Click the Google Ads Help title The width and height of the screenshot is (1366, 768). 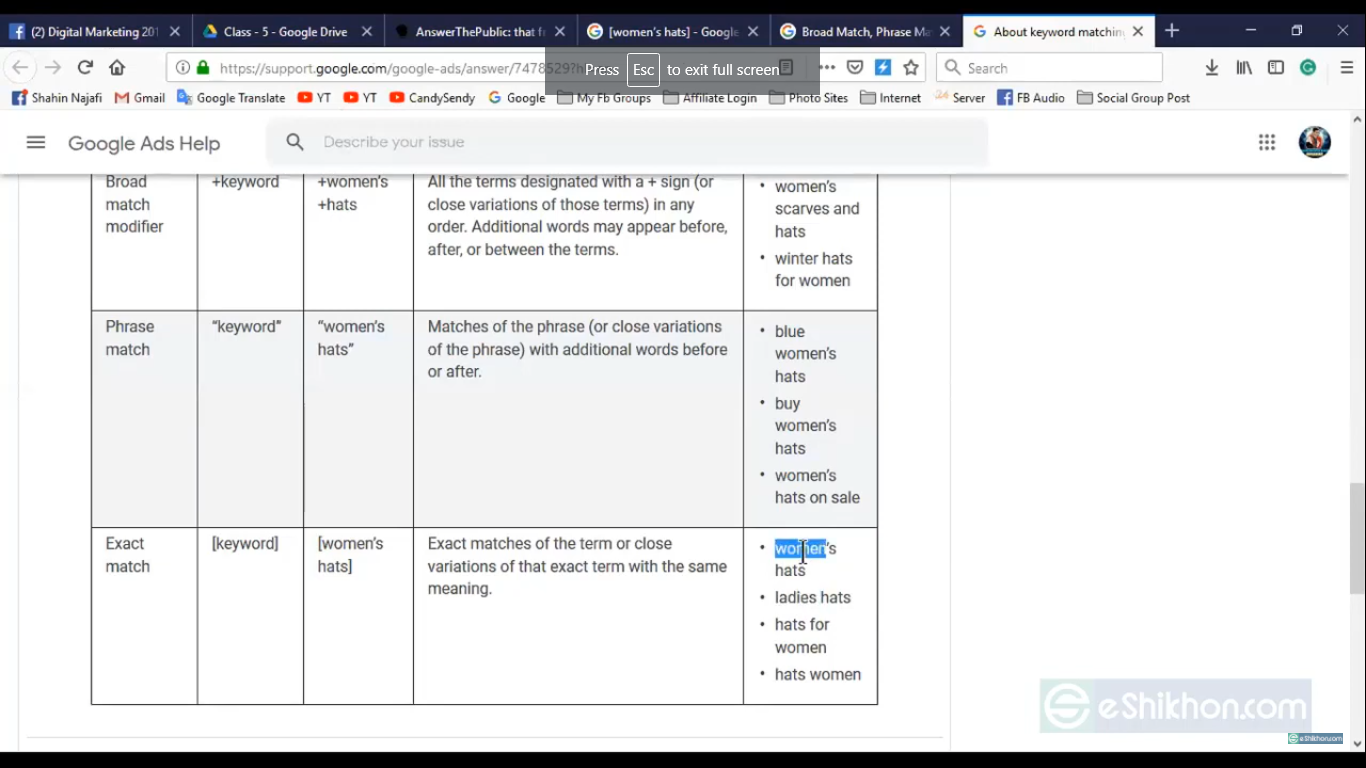tap(144, 143)
